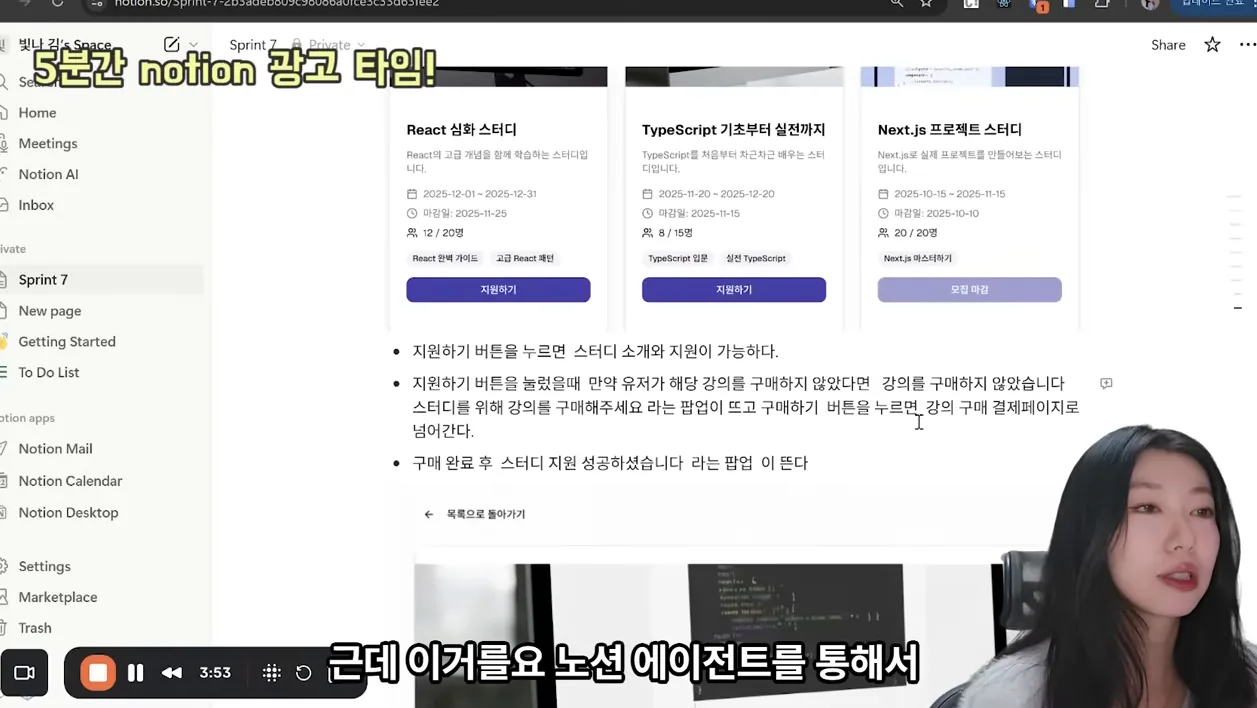1257x708 pixels.
Task: Click the React 완벽 가이드 tag
Action: tap(445, 258)
